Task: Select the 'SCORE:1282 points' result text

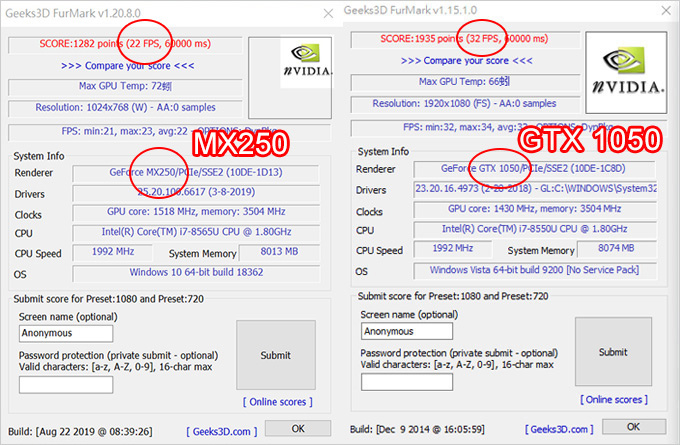Action: (125, 44)
